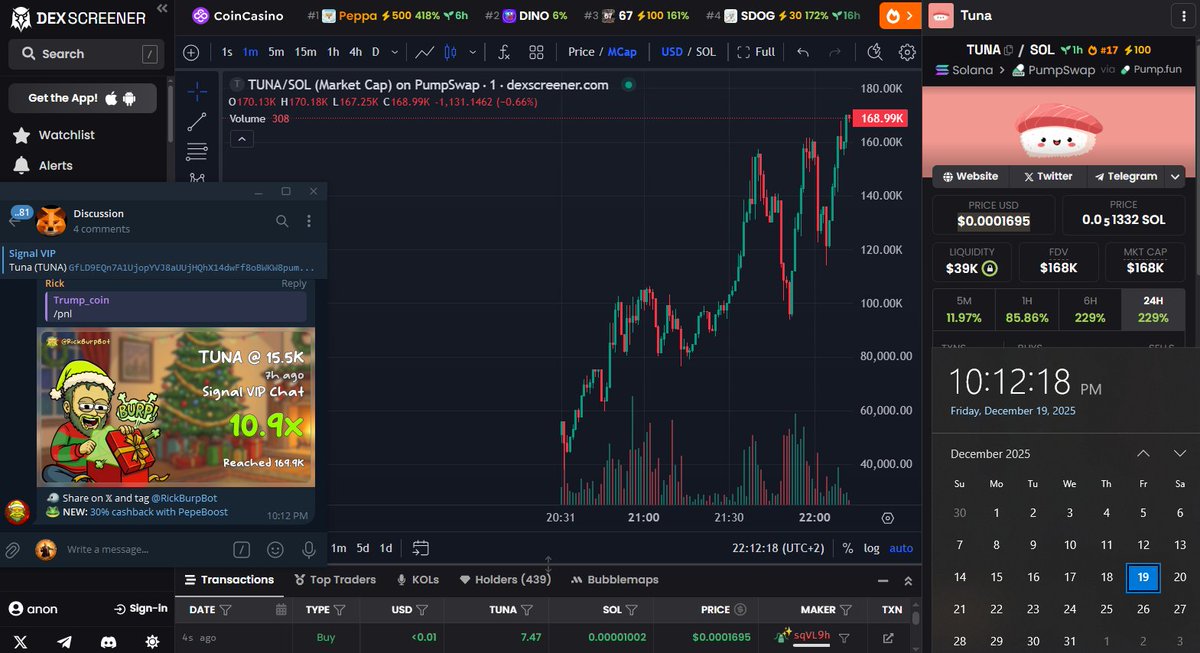Open emoji picker in Telegram message bar
The image size is (1200, 653).
point(275,549)
